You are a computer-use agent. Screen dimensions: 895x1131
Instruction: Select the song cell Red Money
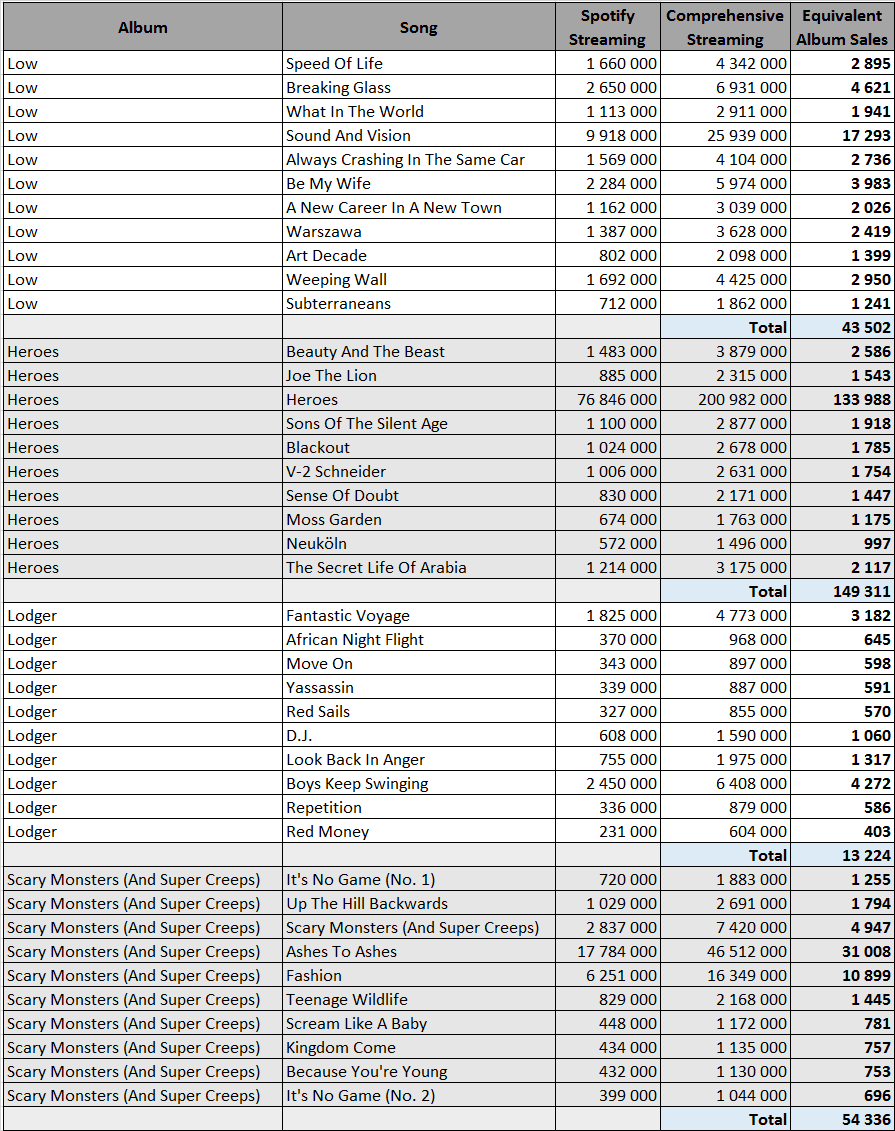coord(419,831)
